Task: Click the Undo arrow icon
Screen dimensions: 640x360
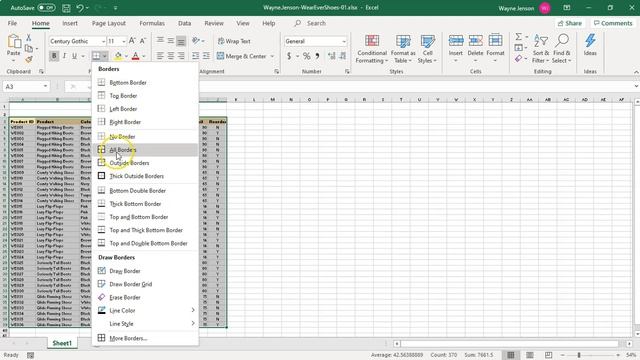Action: click(x=80, y=8)
